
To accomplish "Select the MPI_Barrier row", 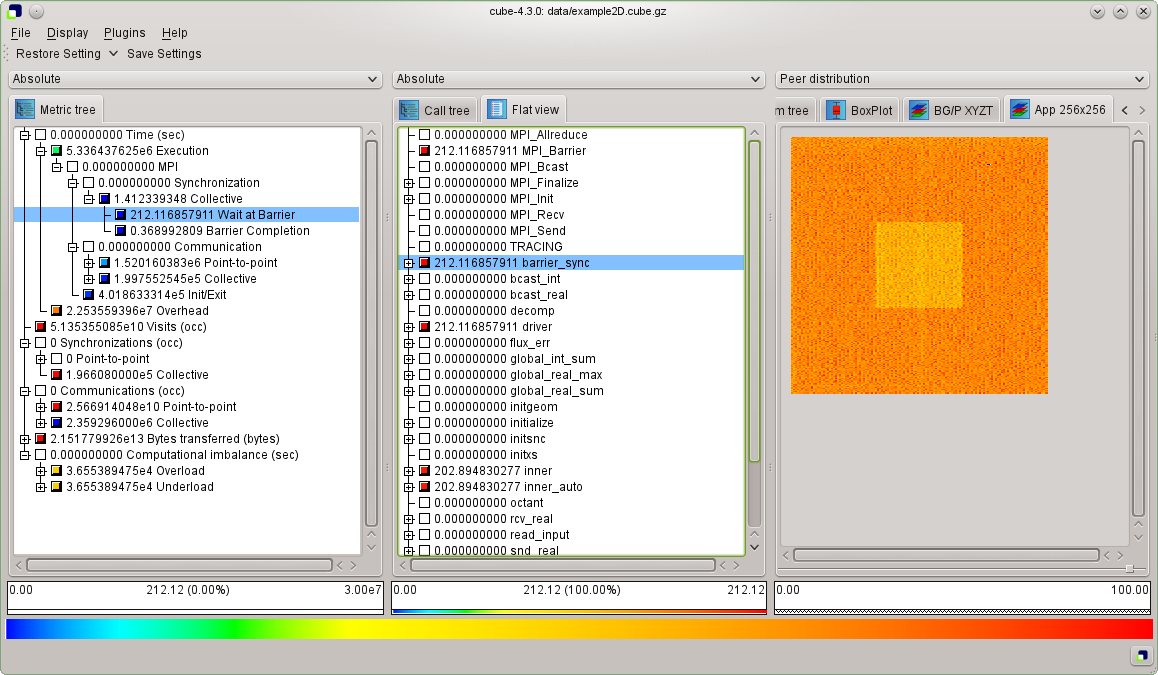I will pyautogui.click(x=510, y=151).
